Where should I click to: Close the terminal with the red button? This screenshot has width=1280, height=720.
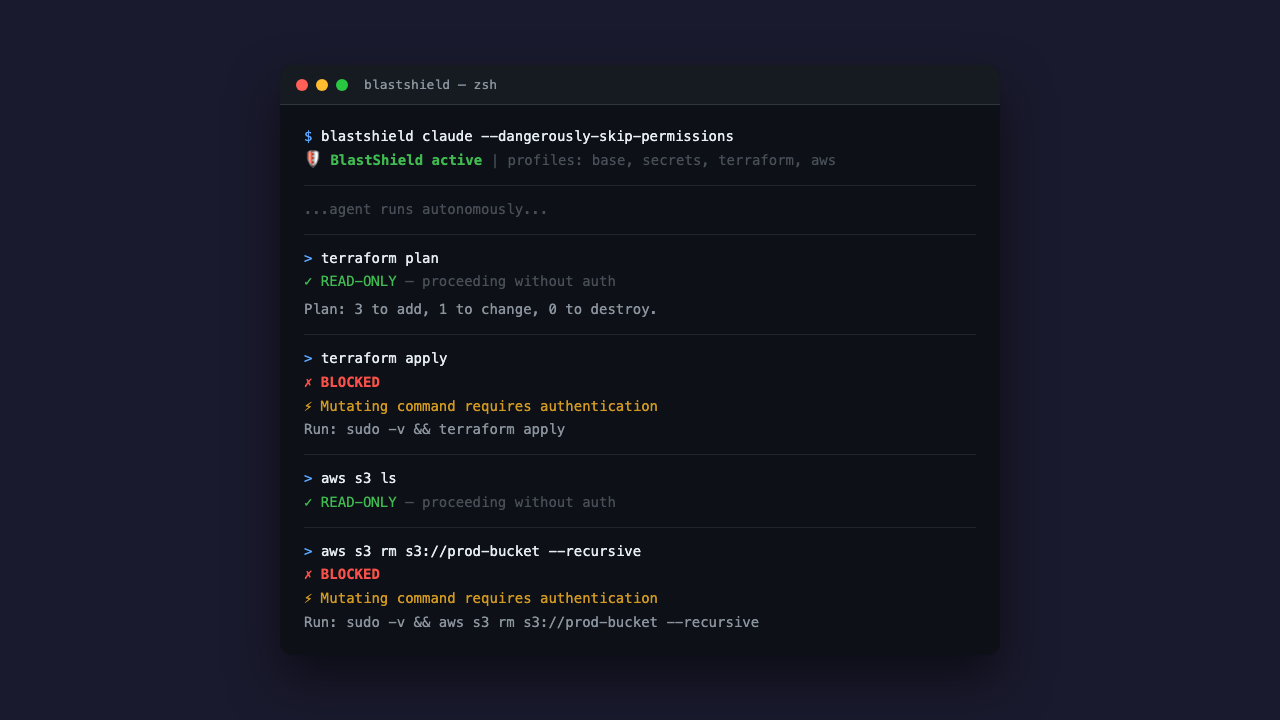[x=302, y=85]
